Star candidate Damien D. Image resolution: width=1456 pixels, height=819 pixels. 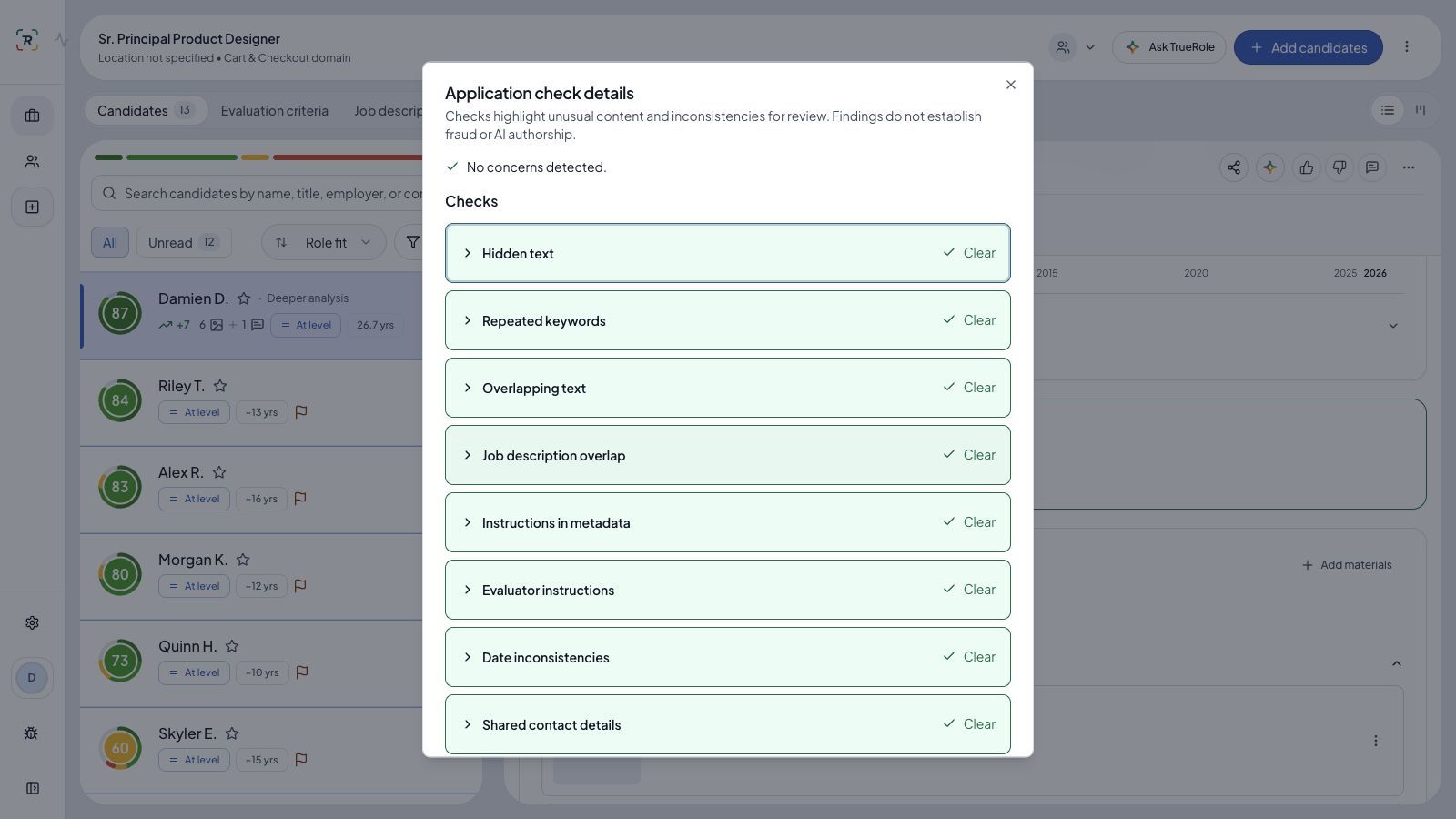(x=243, y=298)
